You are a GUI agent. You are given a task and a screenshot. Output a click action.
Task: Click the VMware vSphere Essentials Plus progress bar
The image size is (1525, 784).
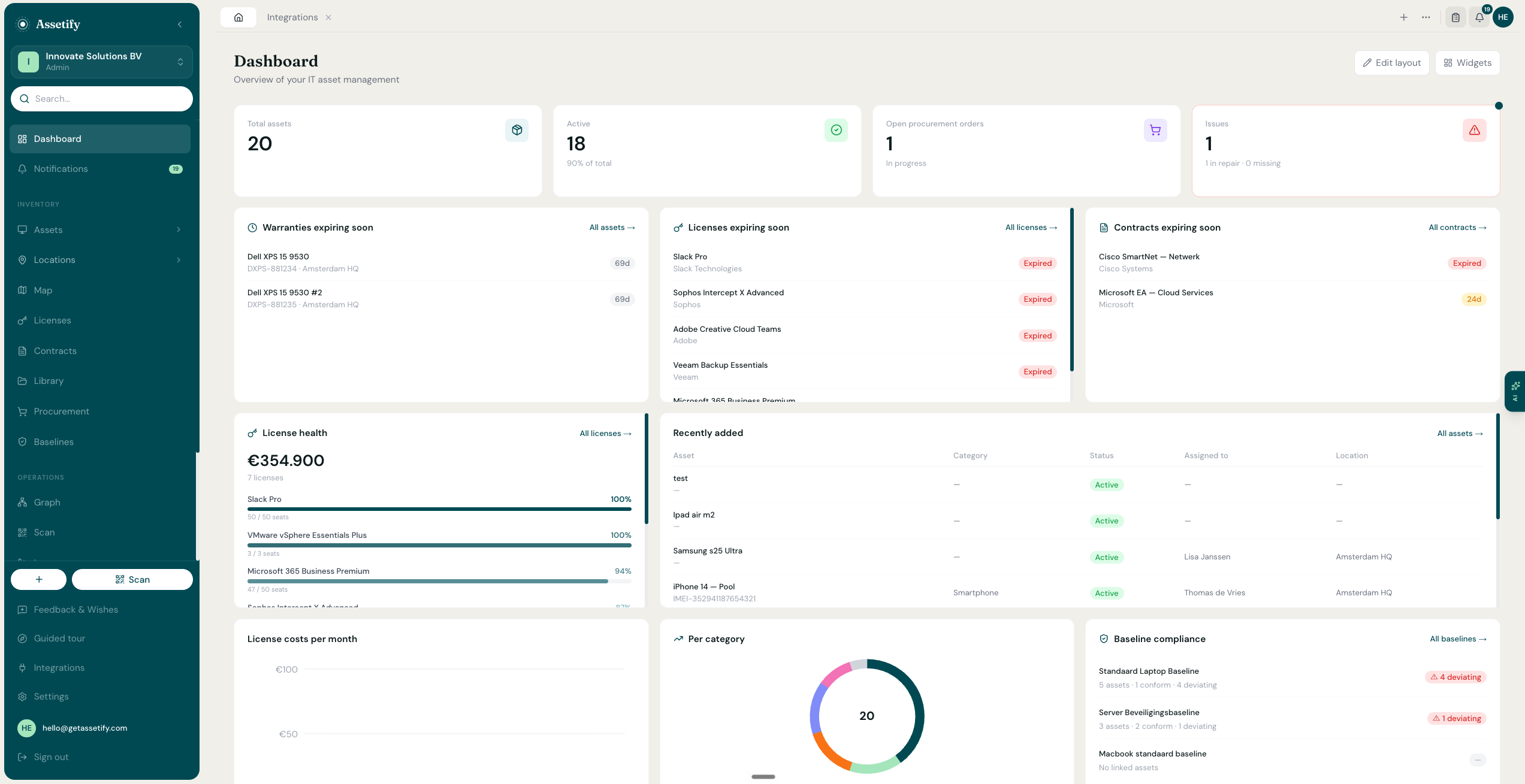439,545
